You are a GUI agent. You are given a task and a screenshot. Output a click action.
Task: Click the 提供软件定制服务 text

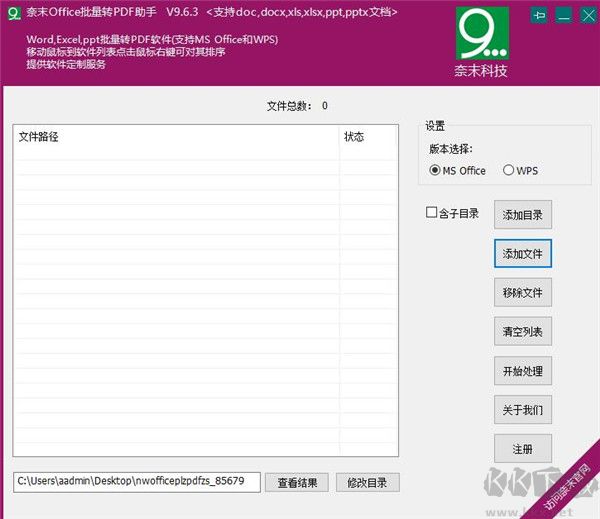(x=66, y=64)
